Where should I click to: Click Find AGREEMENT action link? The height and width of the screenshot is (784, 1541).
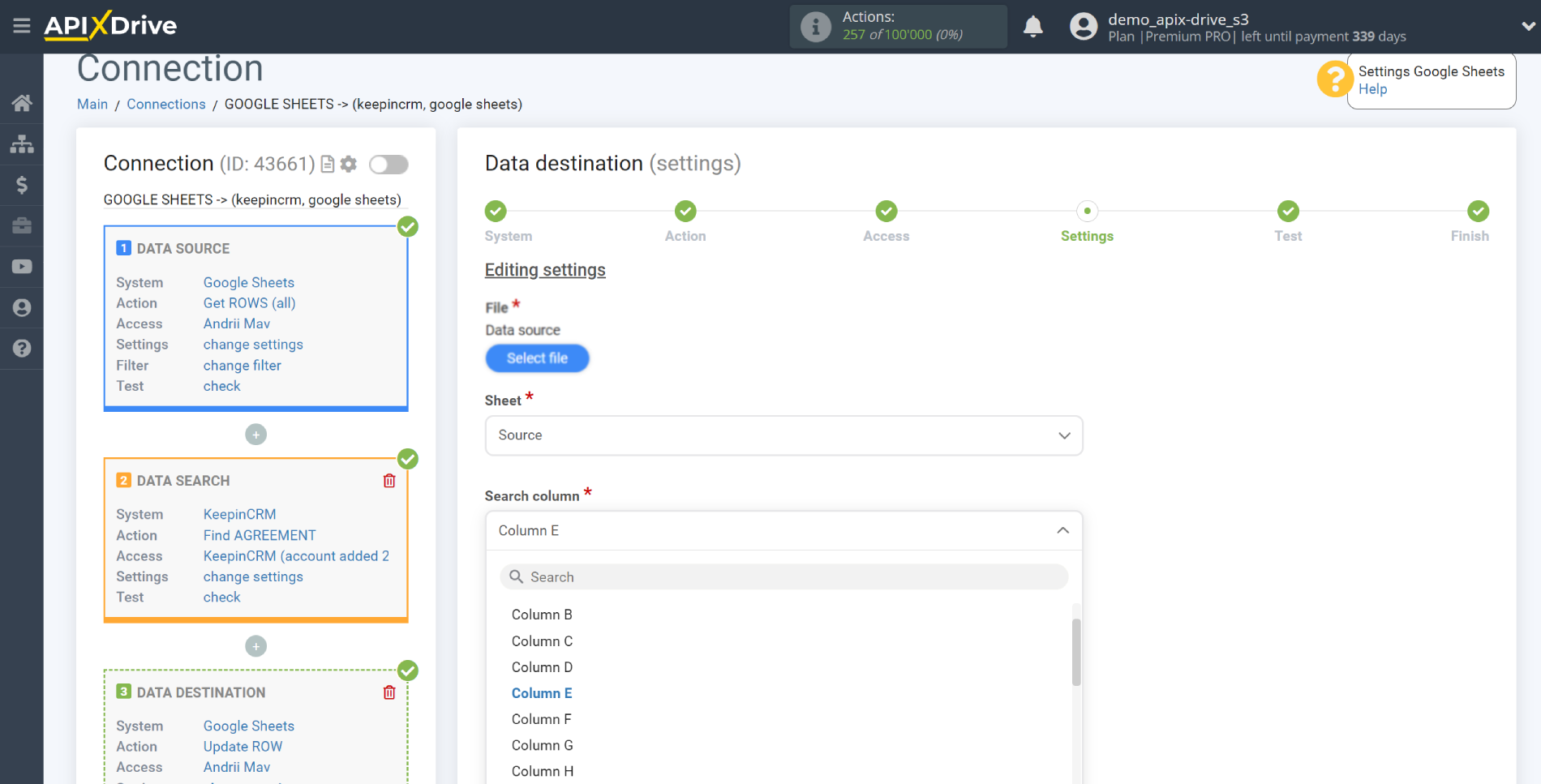click(260, 535)
